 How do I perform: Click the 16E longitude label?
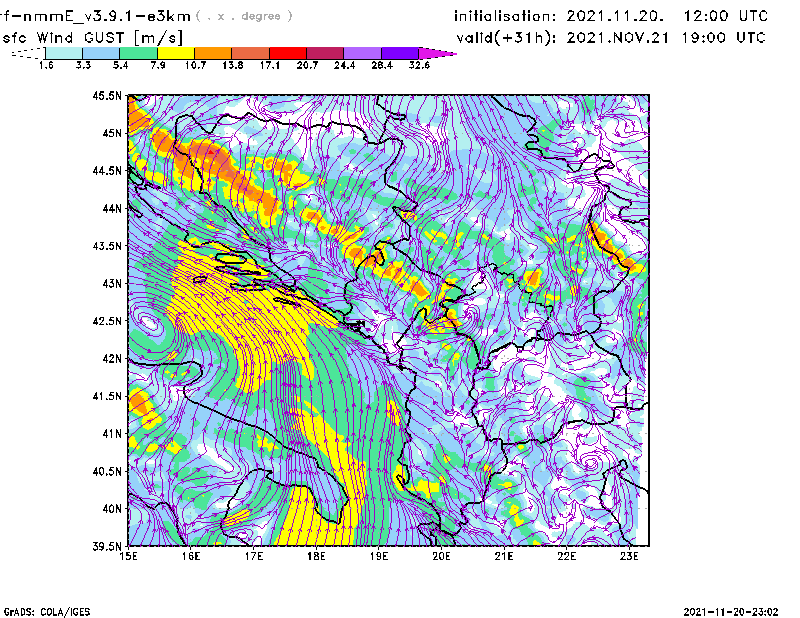tap(191, 556)
